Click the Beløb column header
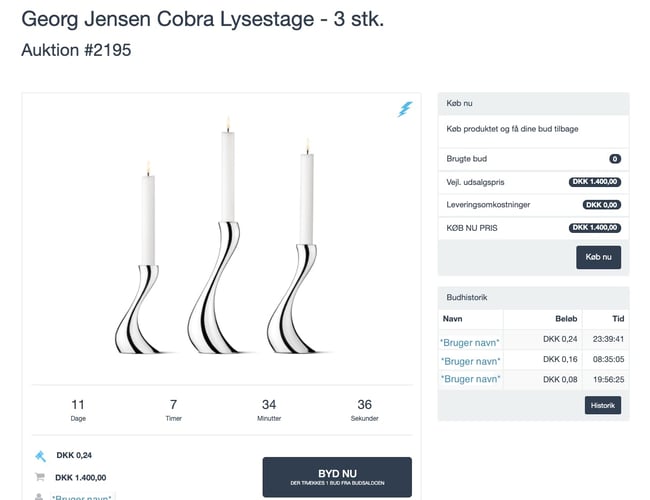 point(566,319)
